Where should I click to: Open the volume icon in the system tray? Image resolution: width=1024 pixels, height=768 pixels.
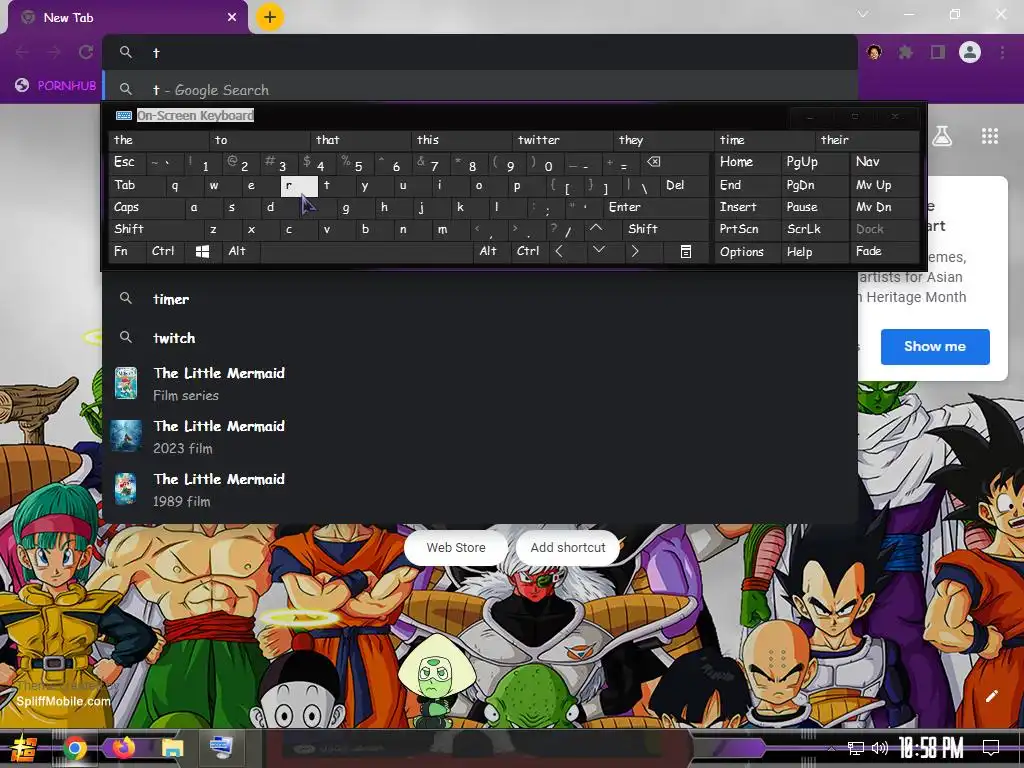coord(880,748)
